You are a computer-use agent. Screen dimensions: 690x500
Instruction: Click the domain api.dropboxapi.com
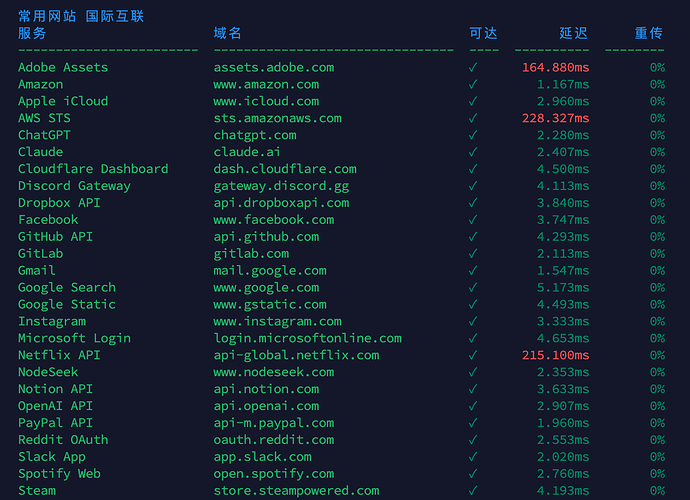[x=281, y=203]
